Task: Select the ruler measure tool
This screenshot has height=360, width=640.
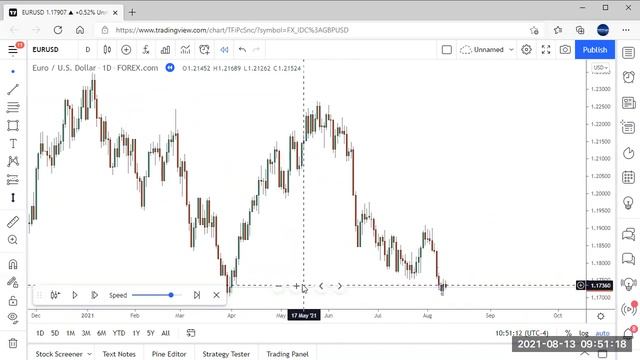Action: click(13, 222)
